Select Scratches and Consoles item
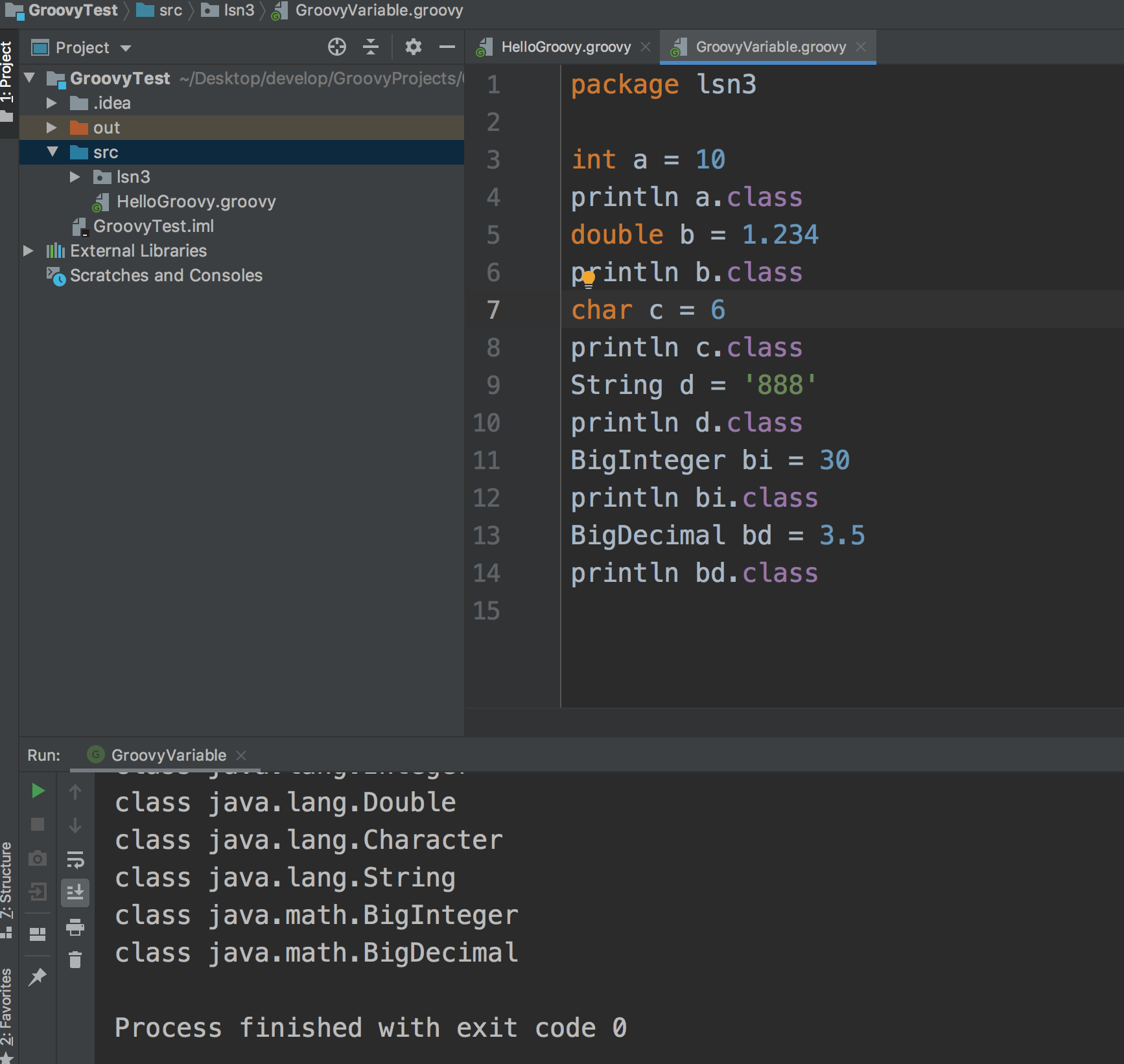1124x1064 pixels. click(x=166, y=275)
